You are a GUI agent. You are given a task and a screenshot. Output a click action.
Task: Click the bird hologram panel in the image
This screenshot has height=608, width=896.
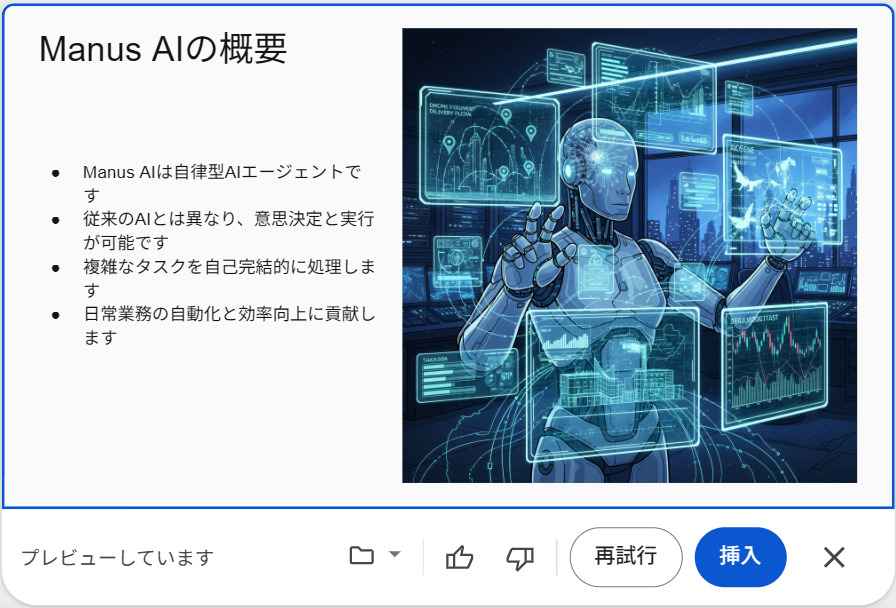pos(781,189)
